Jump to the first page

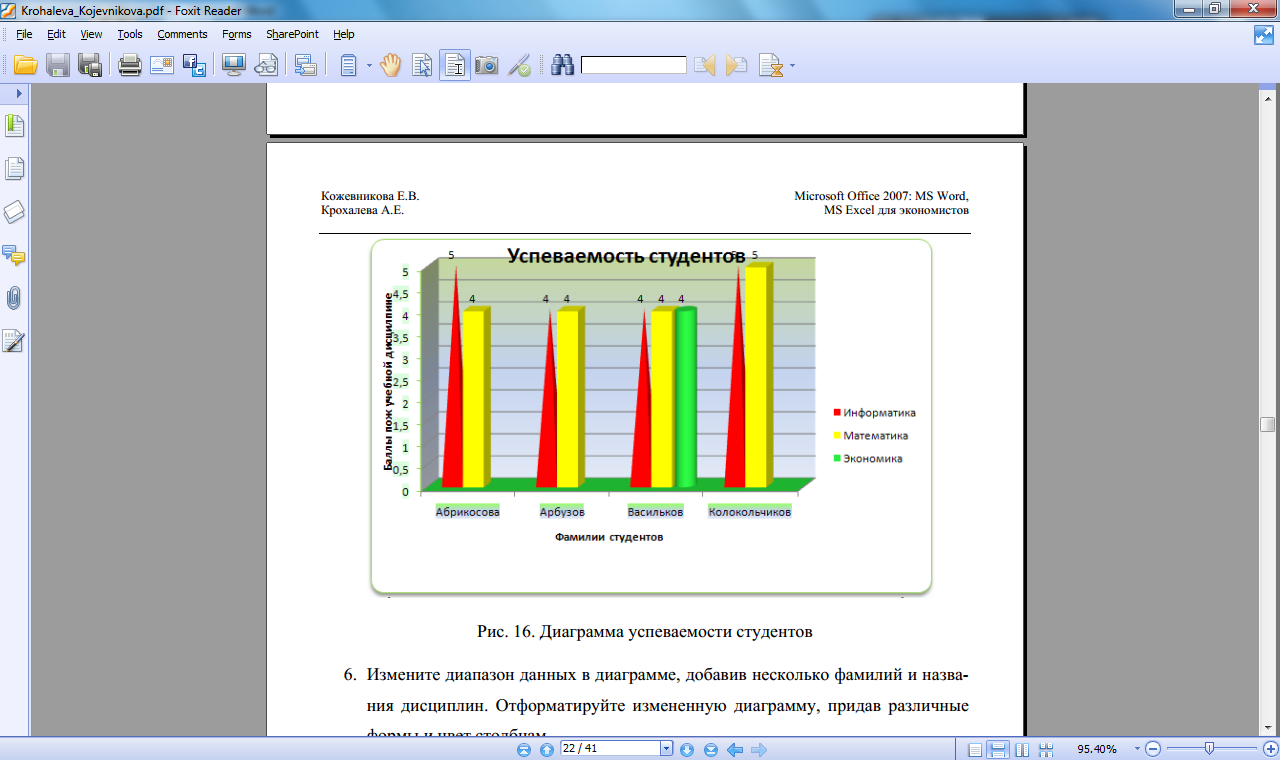pos(525,749)
